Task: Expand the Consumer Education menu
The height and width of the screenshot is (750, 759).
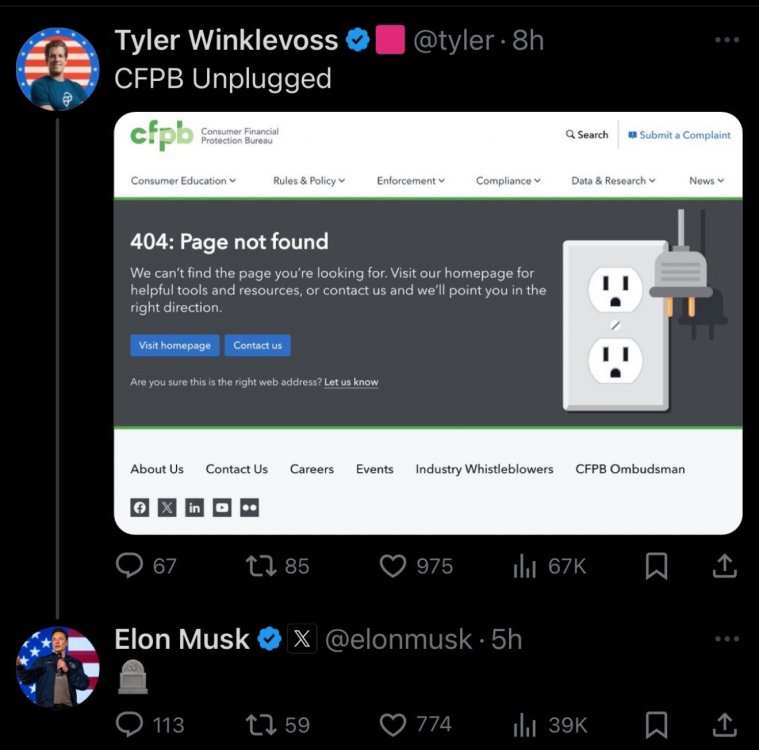Action: [183, 181]
